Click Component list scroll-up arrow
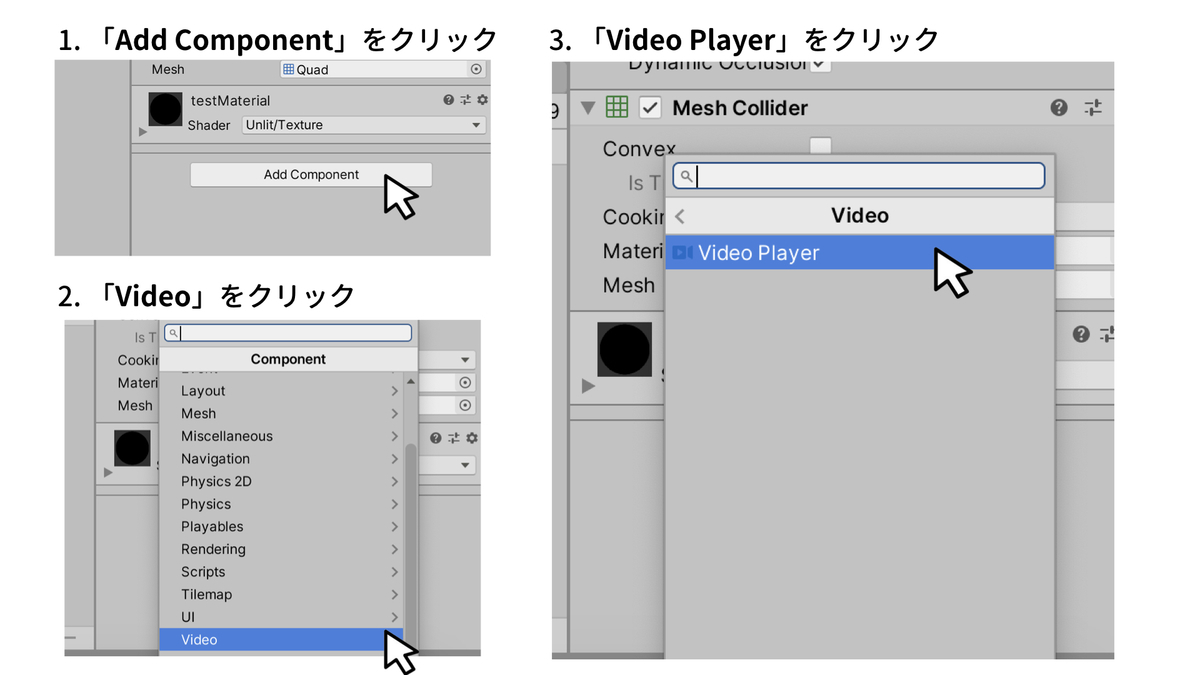The height and width of the screenshot is (675, 1200). click(x=410, y=382)
